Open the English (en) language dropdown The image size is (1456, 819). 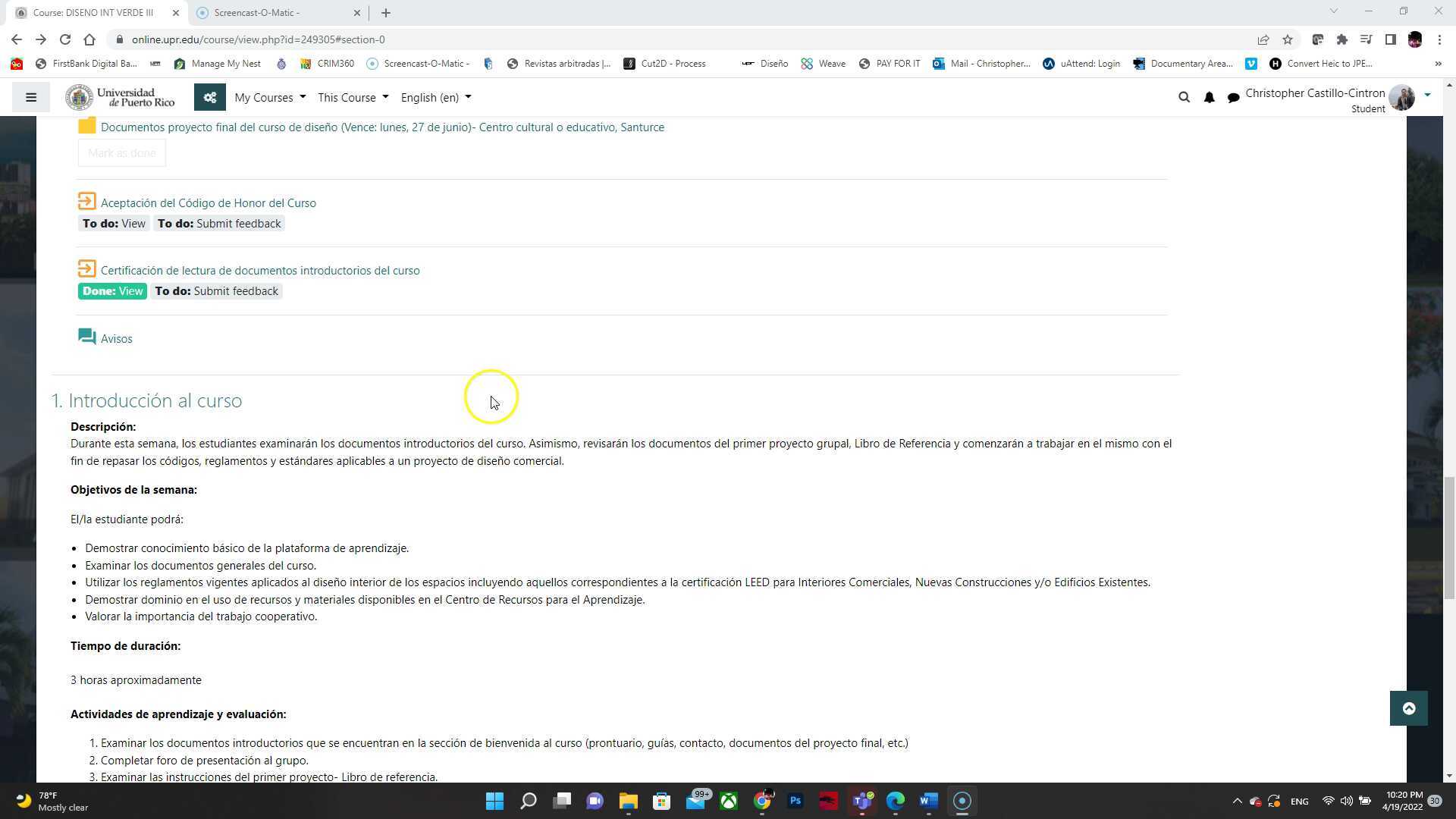click(x=435, y=97)
